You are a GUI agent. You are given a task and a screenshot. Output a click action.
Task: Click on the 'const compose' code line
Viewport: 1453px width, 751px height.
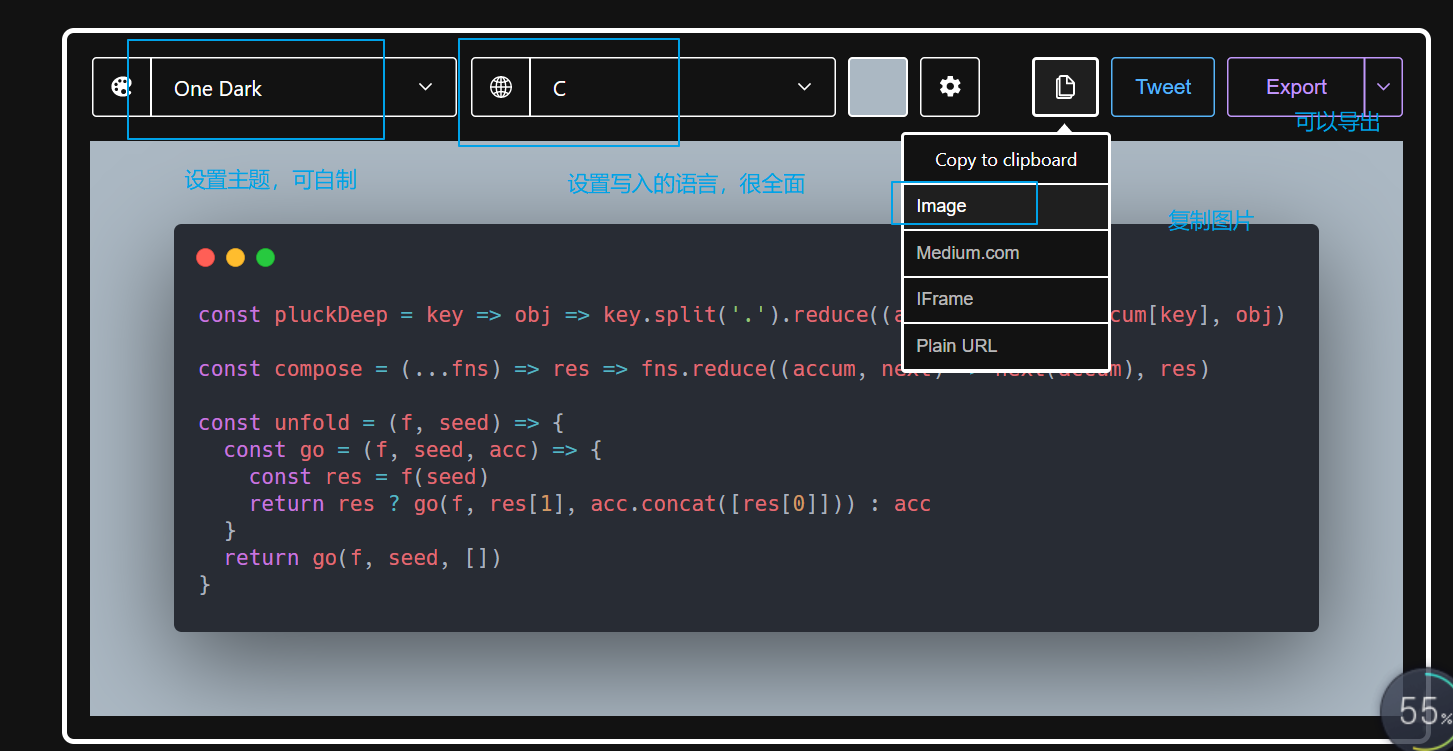tap(704, 369)
